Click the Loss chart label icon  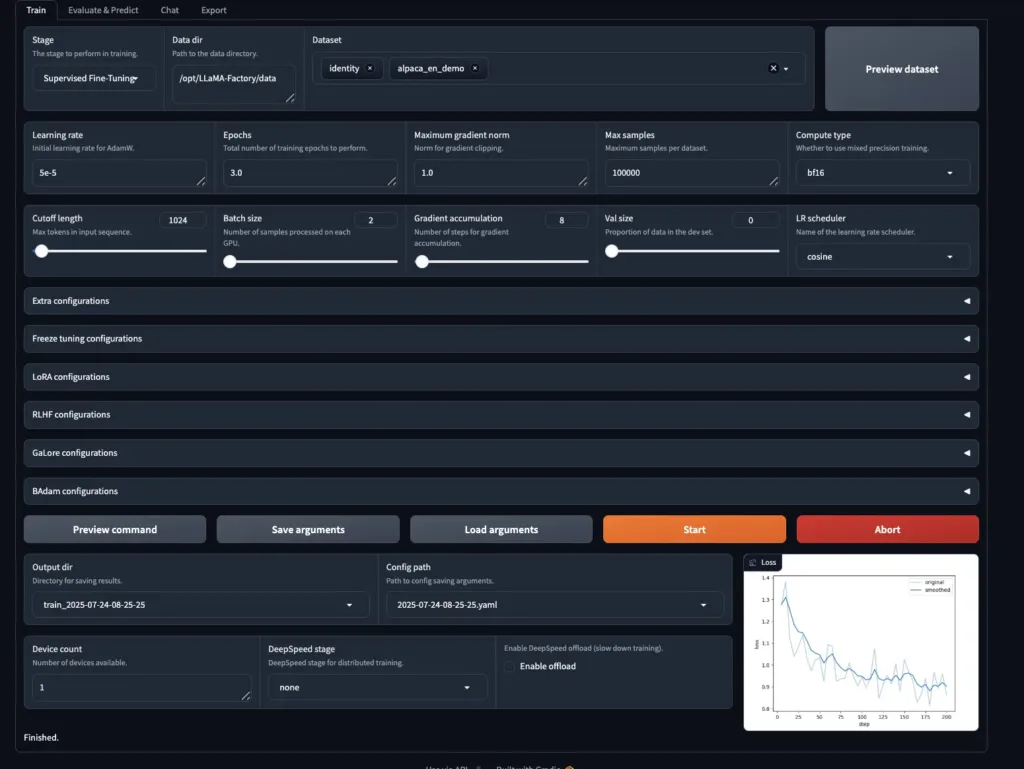753,563
